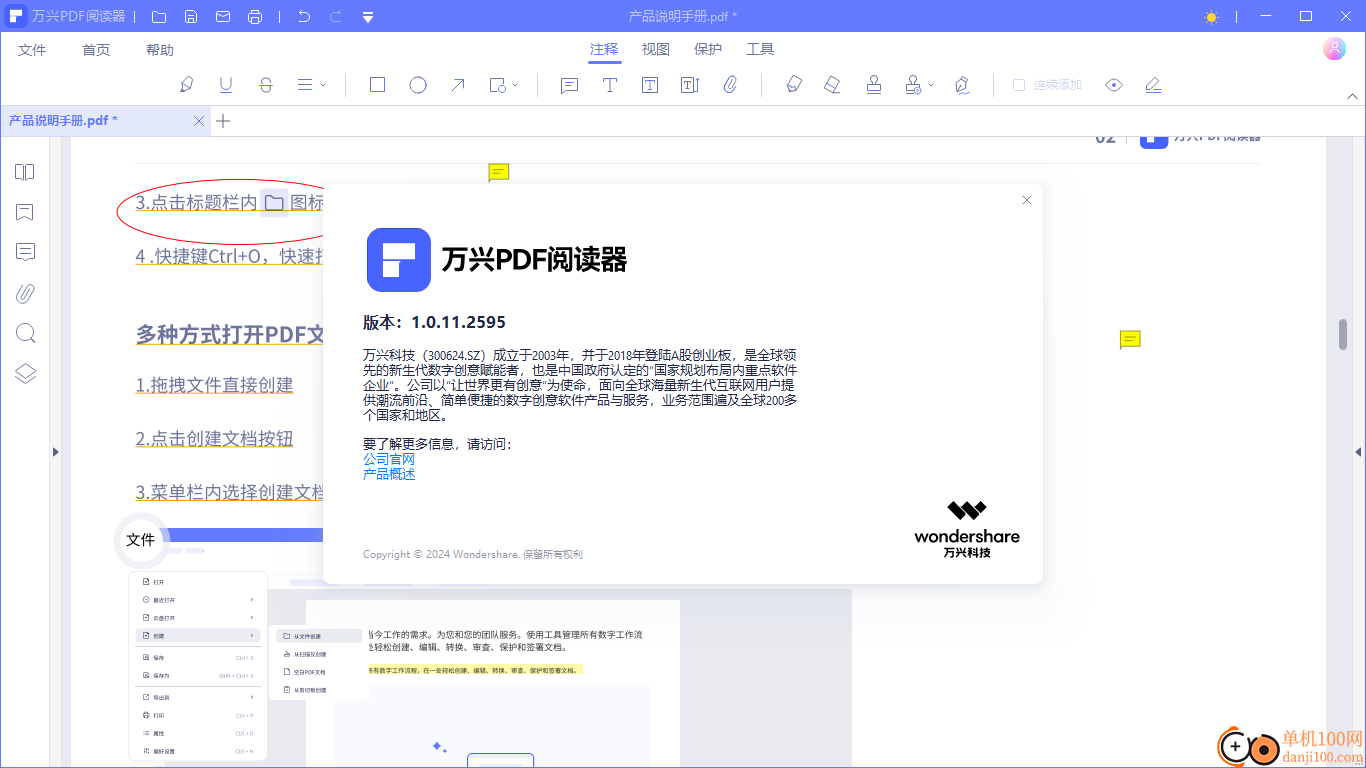Select the signature pen tool

962,85
